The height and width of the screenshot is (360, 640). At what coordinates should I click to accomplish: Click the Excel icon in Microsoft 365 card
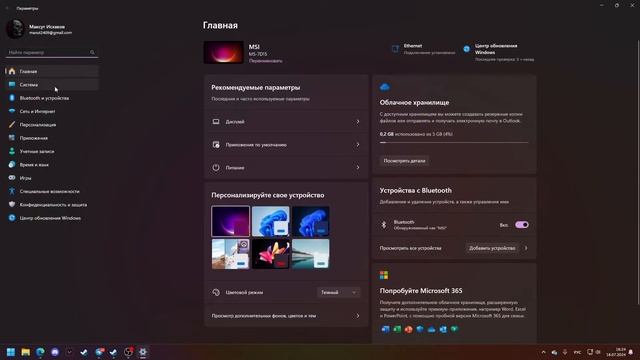pos(397,329)
